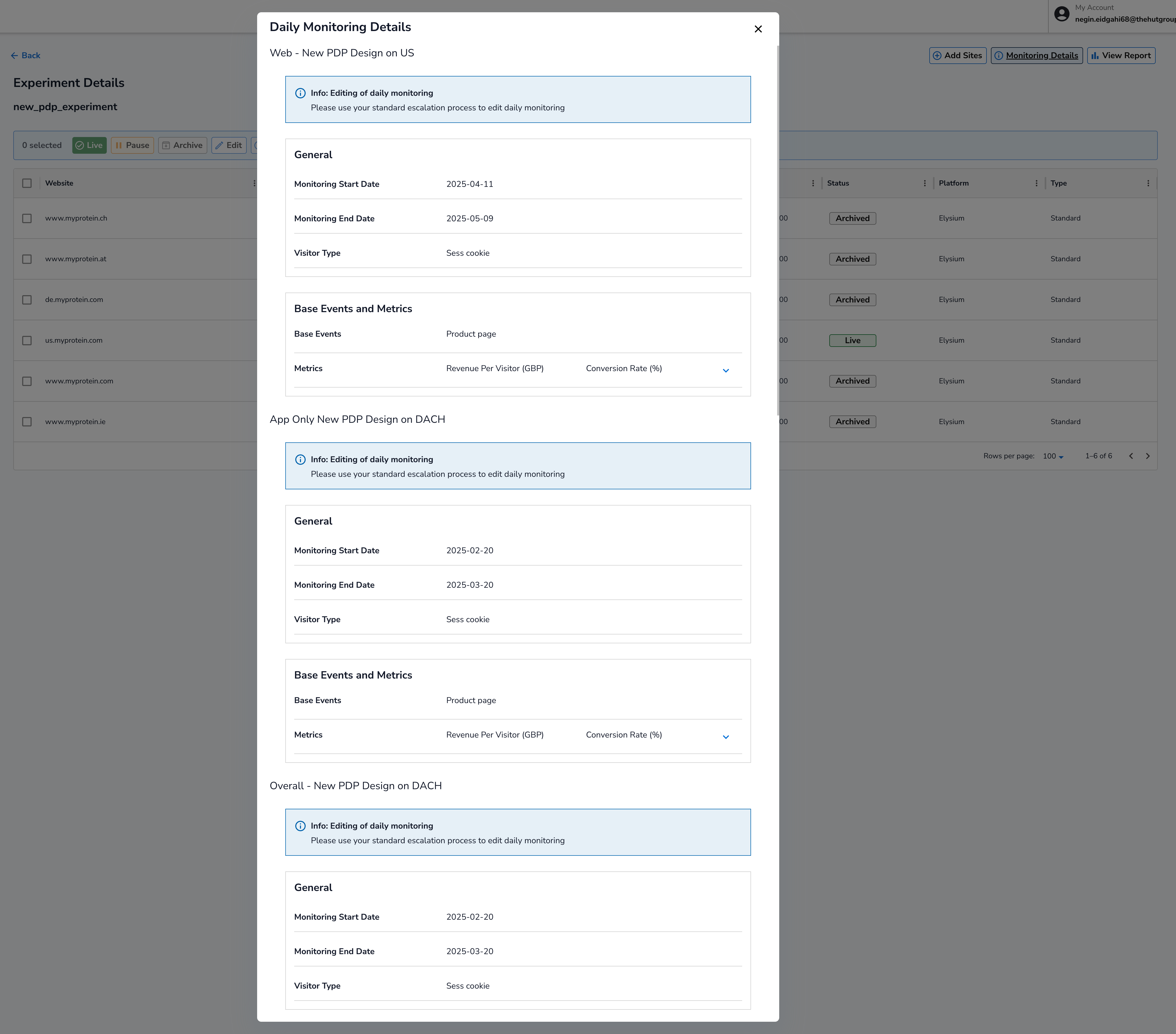1176x1034 pixels.
Task: Toggle the select-all header checkbox
Action: 27,183
